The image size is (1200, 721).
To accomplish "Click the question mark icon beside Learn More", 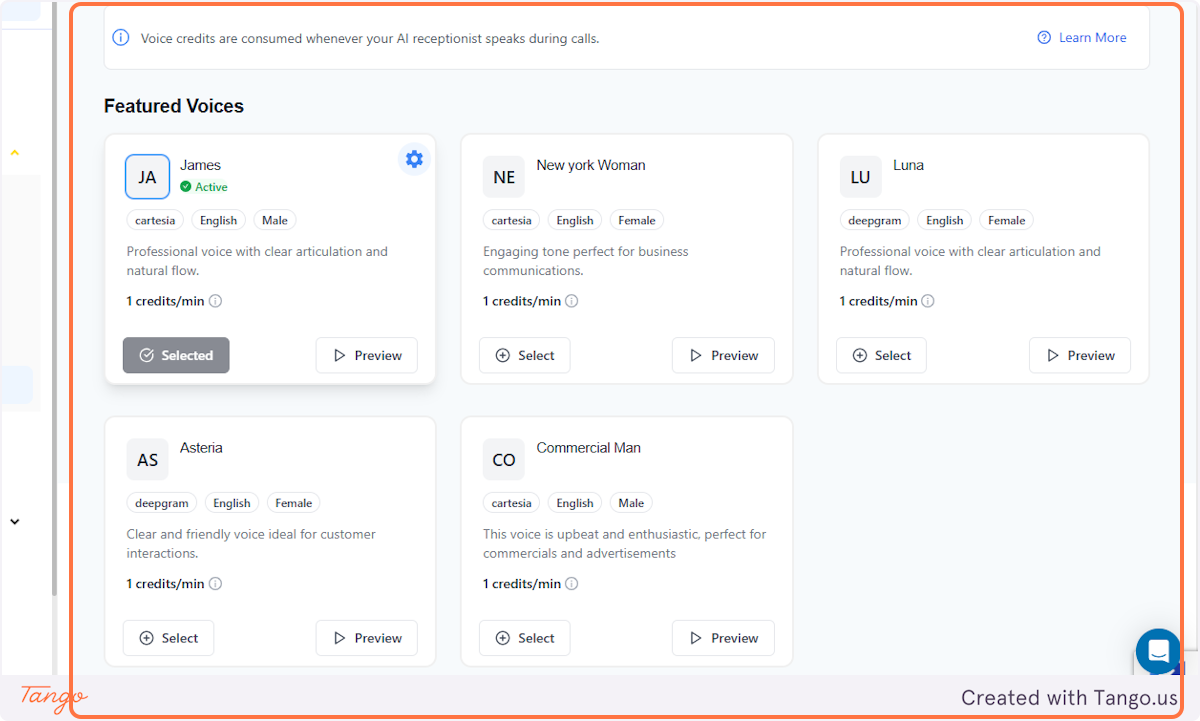I will click(x=1043, y=37).
